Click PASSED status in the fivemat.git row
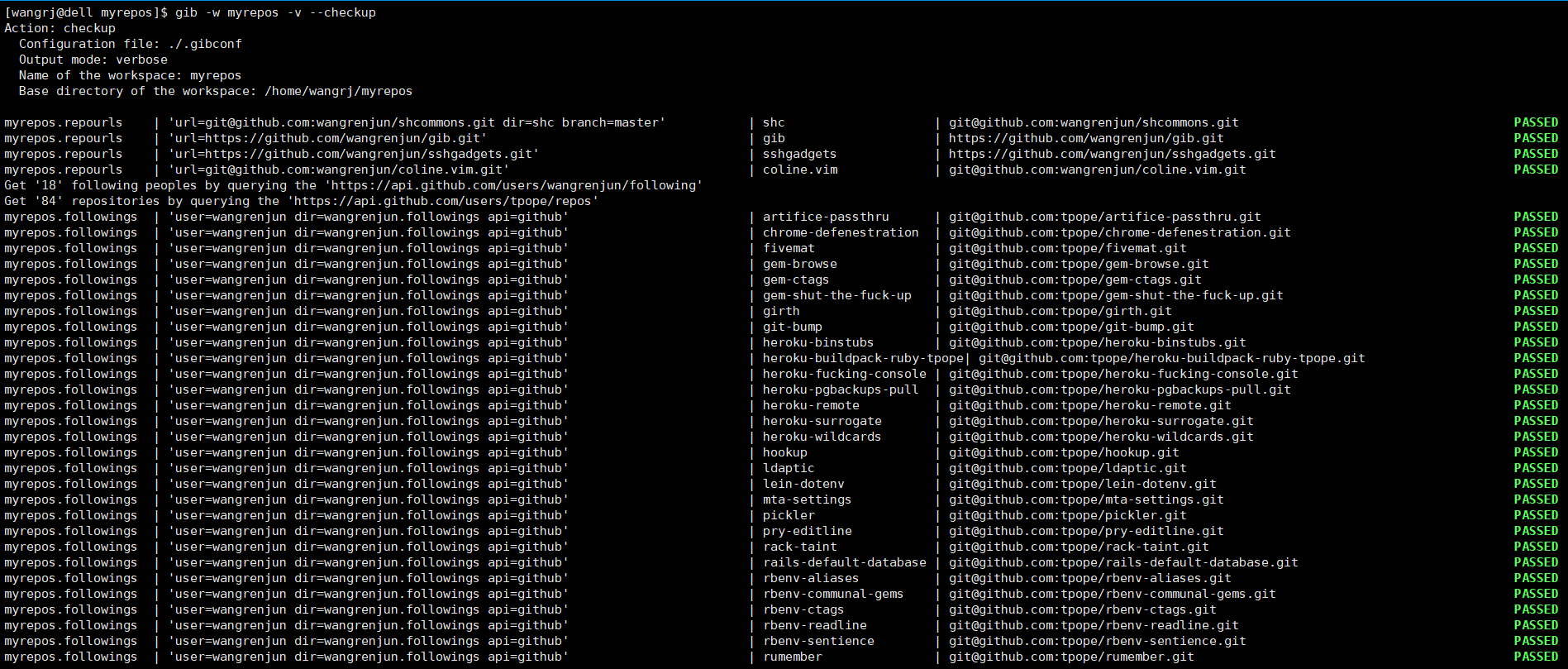 point(1536,248)
